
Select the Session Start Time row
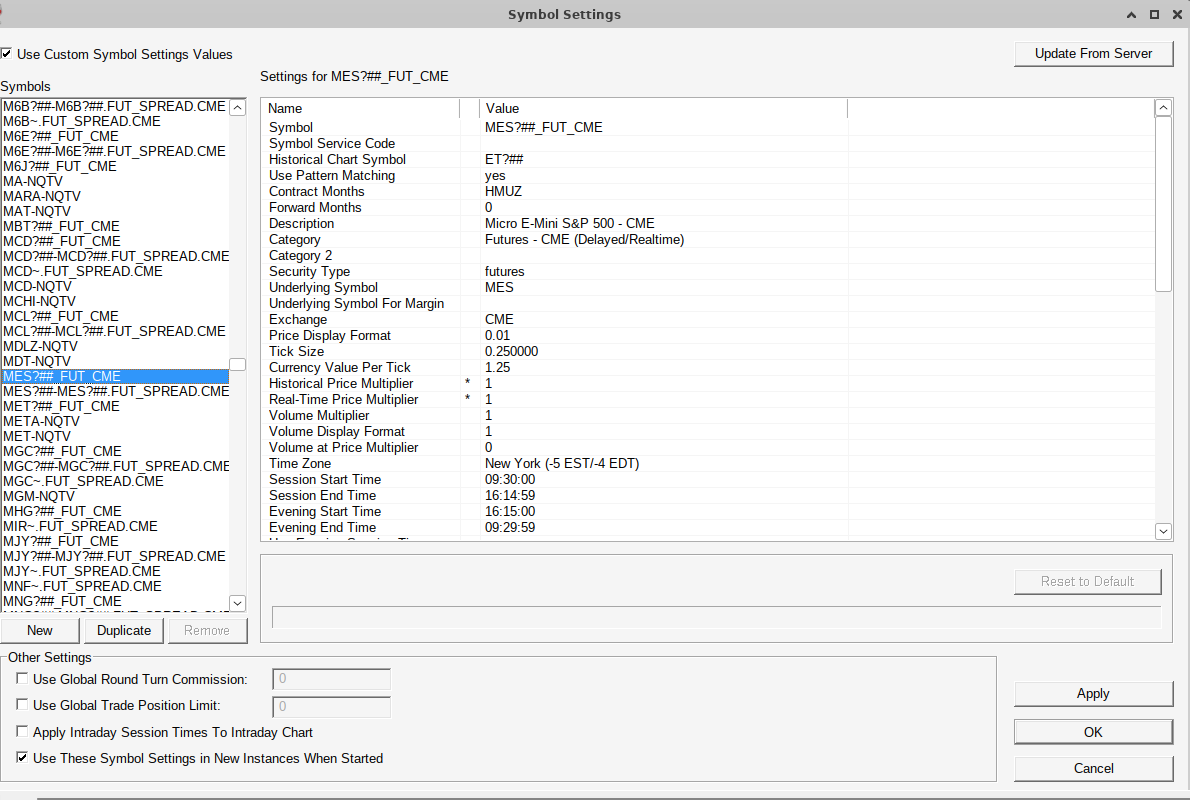coord(325,479)
